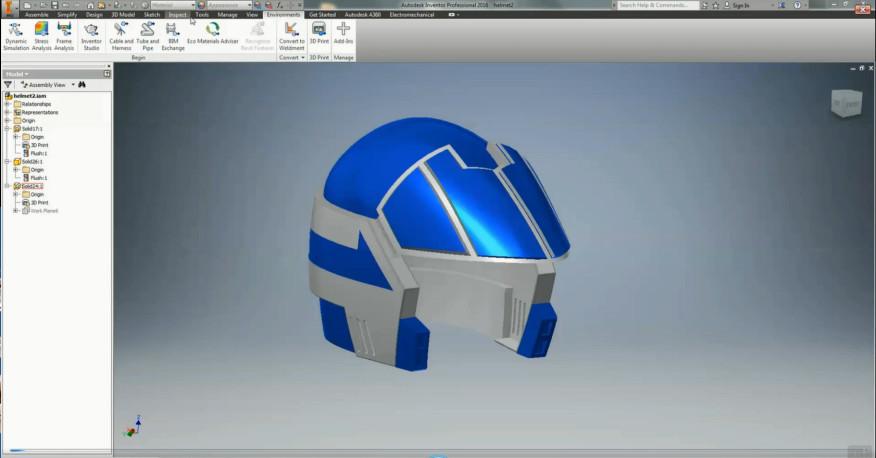The width and height of the screenshot is (876, 458).
Task: Click the Home icon in quick access toolbar
Action: point(90,5)
